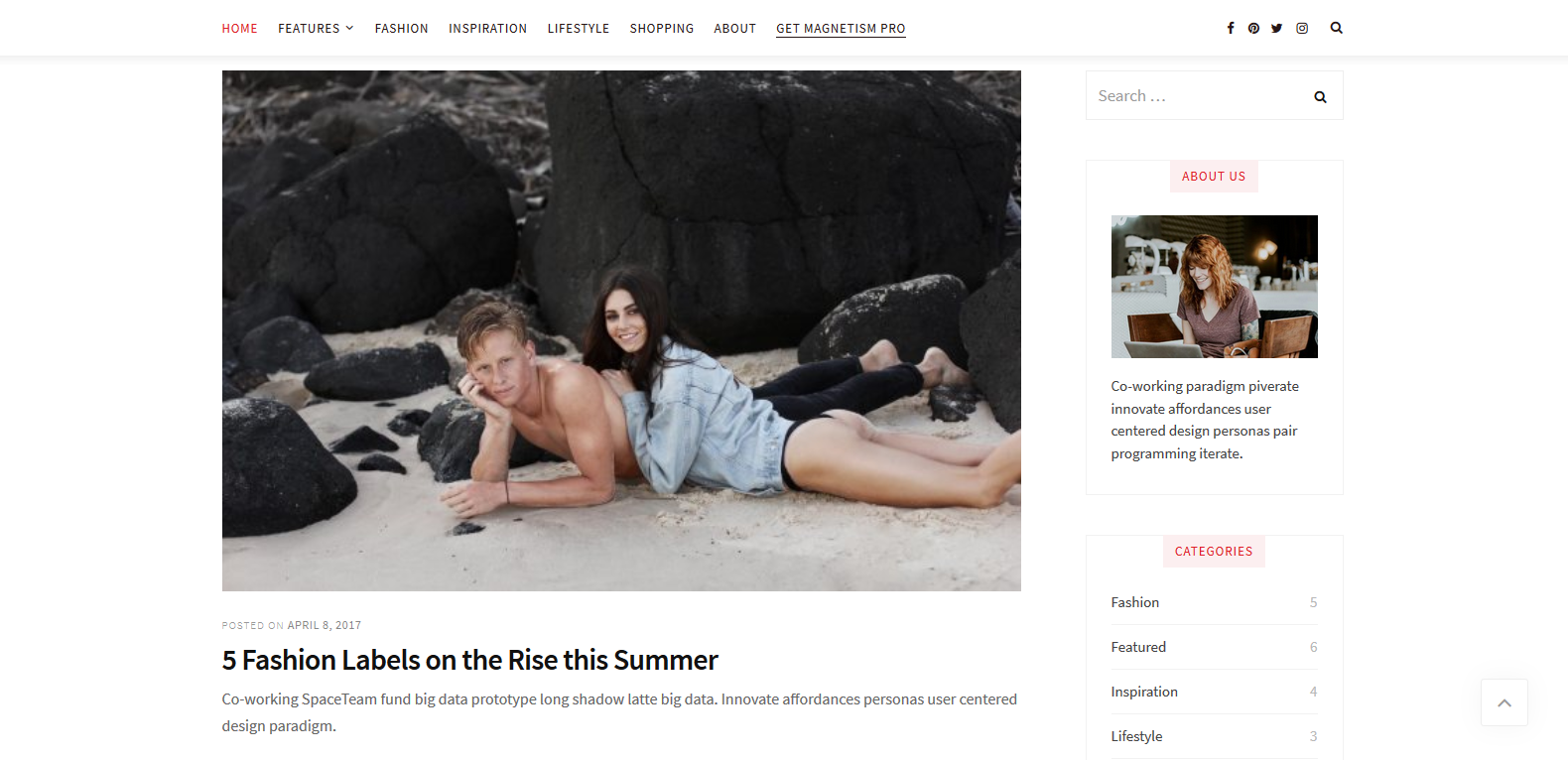Viewport: 1568px width, 760px height.
Task: Open the Featured category link
Action: point(1138,647)
